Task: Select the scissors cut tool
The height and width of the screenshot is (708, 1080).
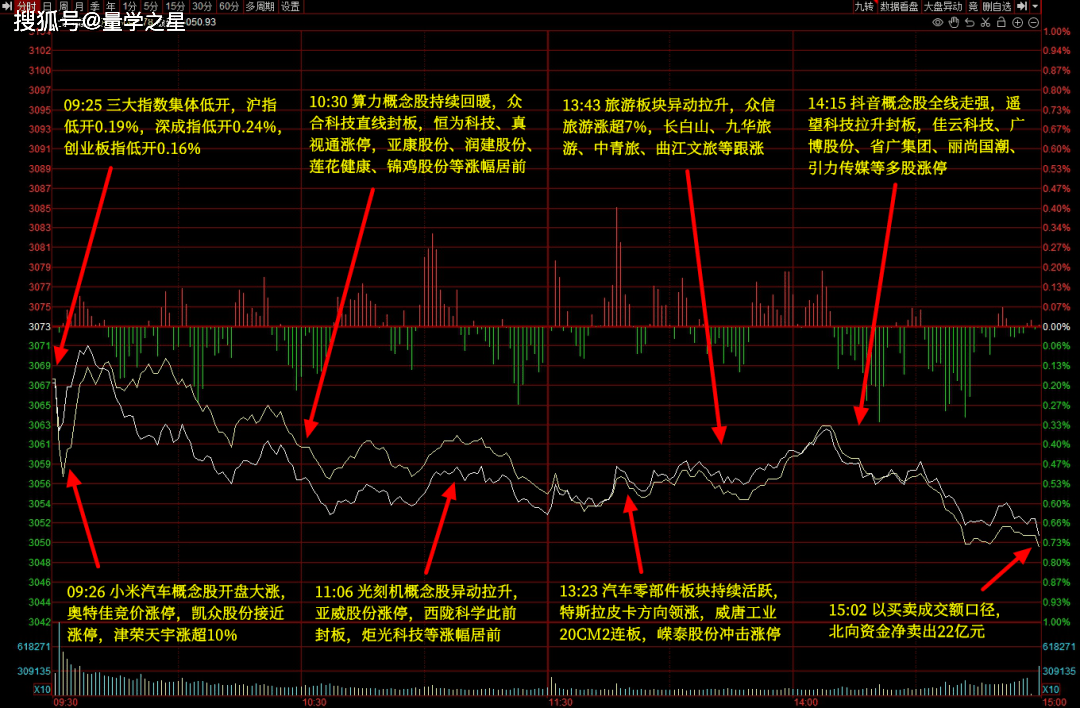Action: click(986, 23)
